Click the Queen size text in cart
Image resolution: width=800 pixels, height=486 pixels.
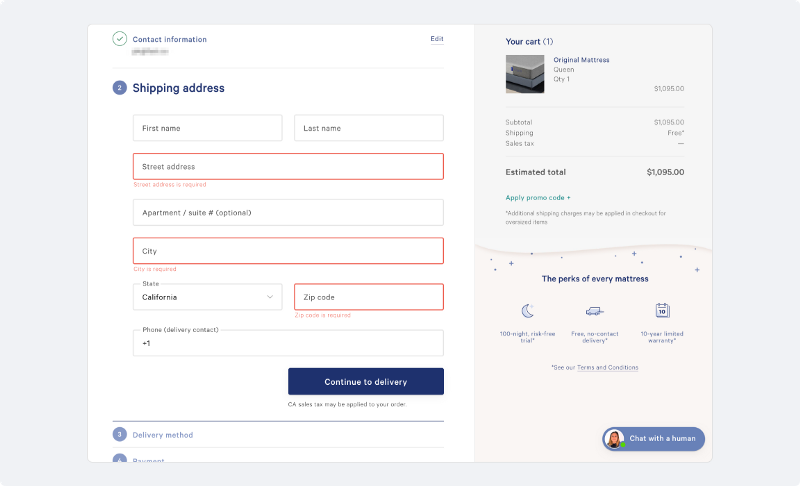coord(564,69)
